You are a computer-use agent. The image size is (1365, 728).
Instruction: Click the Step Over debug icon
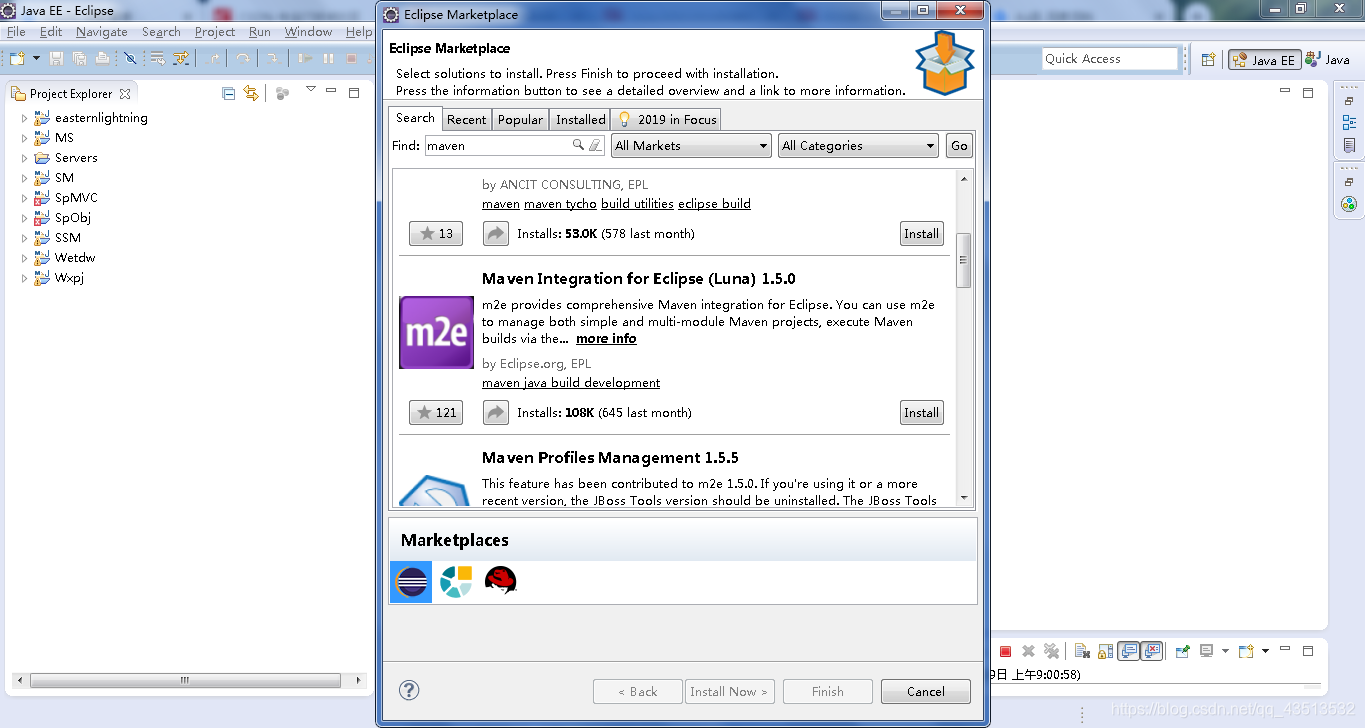pos(243,59)
